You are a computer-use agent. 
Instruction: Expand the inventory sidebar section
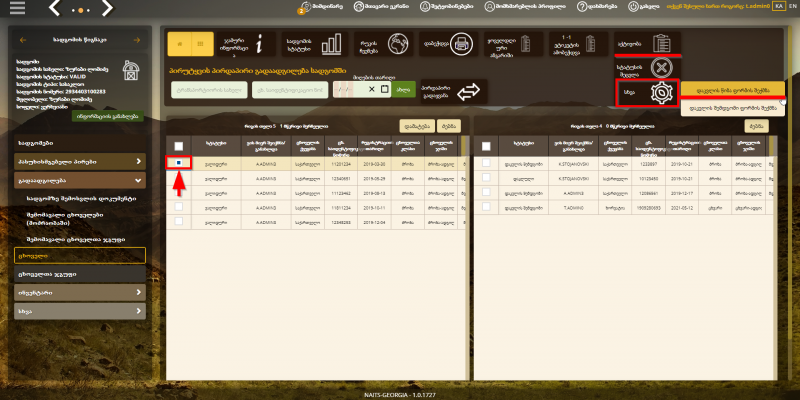click(80, 293)
